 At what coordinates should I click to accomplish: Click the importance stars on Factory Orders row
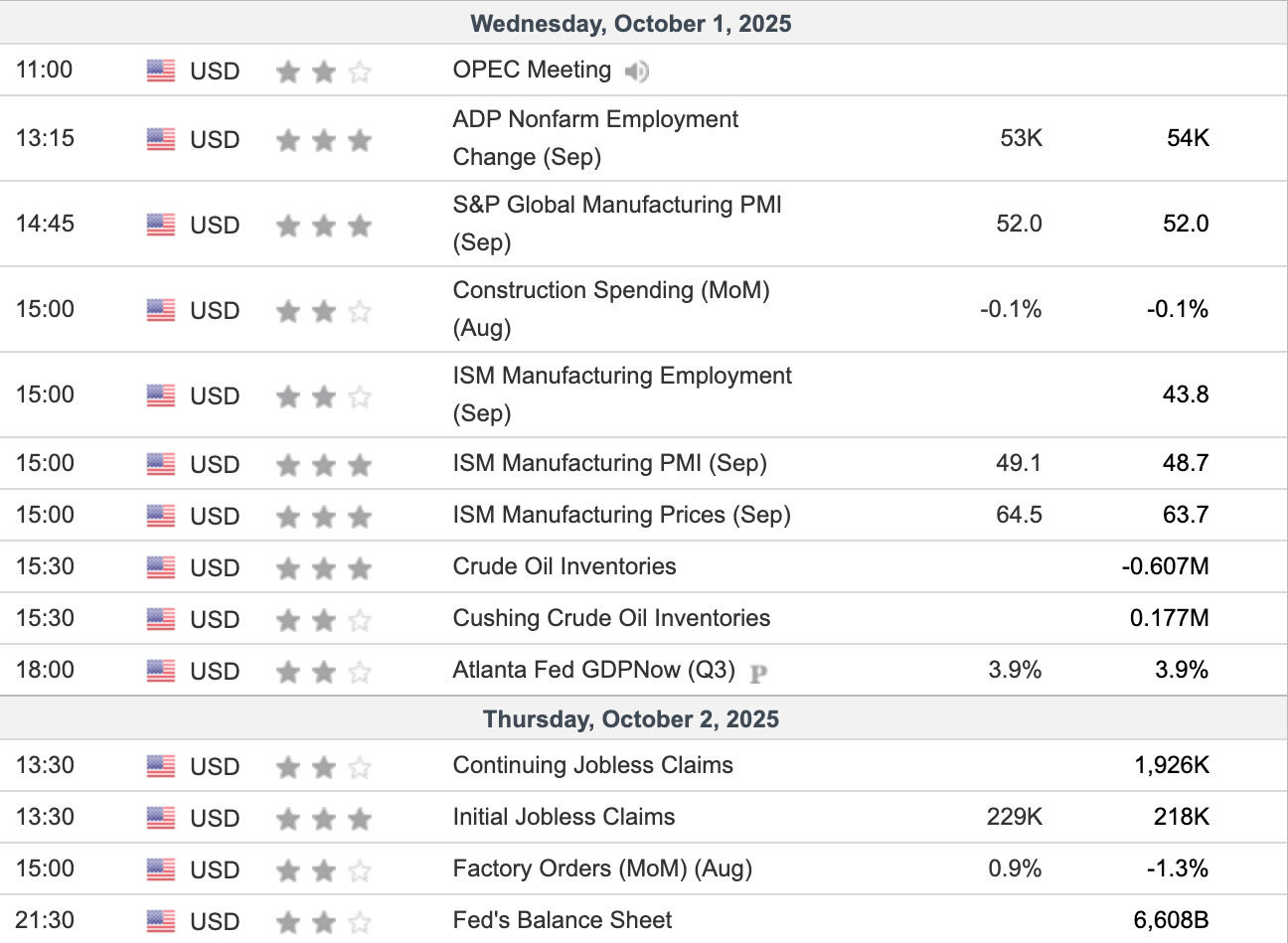click(324, 869)
